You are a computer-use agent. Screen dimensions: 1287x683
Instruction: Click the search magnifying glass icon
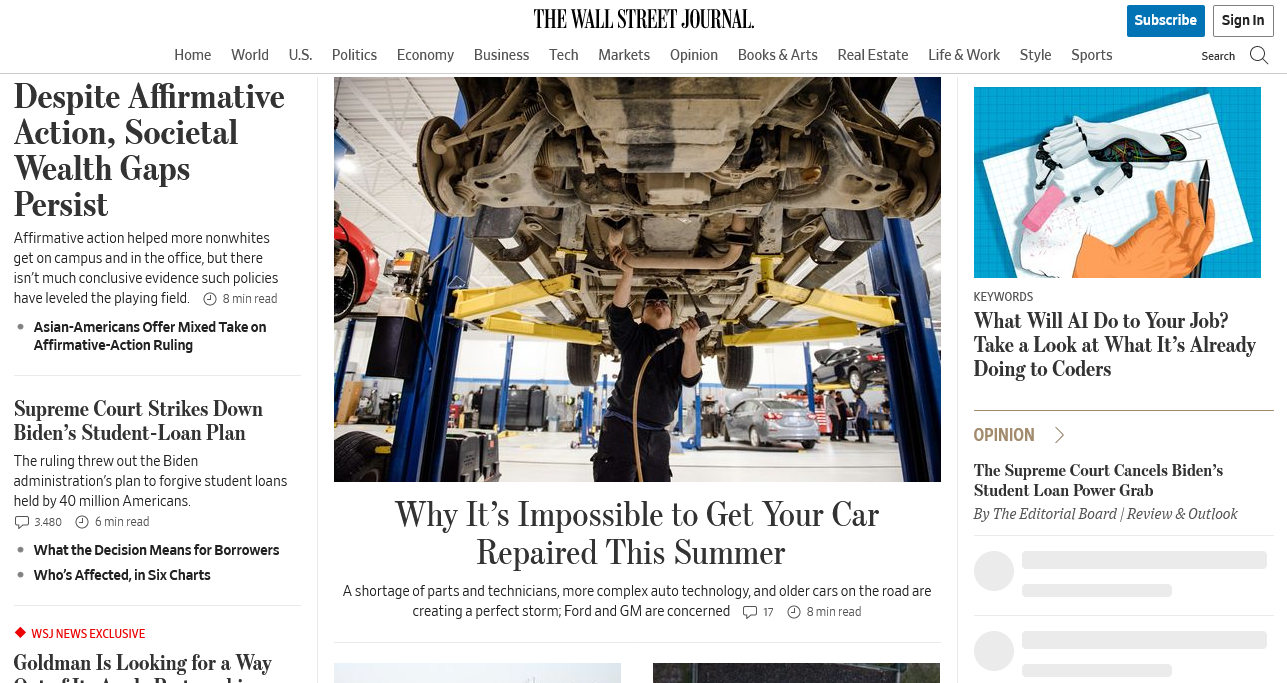(1259, 55)
